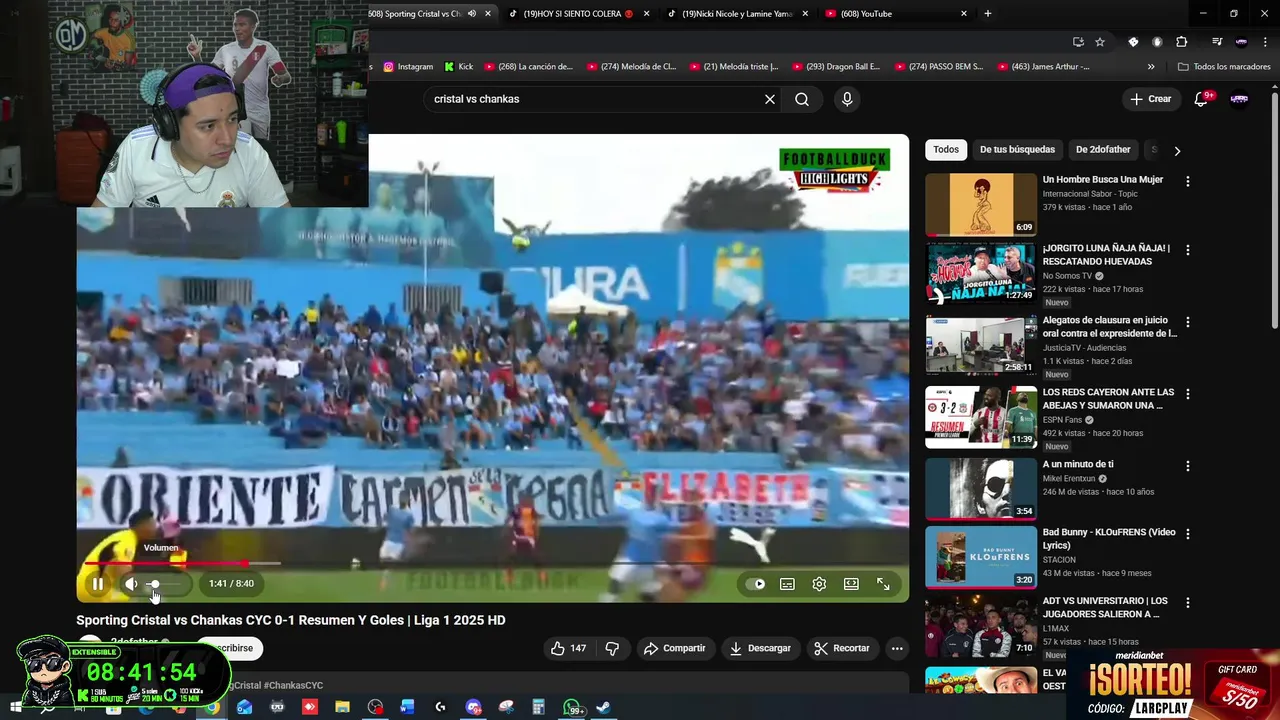The height and width of the screenshot is (720, 1280).
Task: Open the Crear menu
Action: (1150, 99)
